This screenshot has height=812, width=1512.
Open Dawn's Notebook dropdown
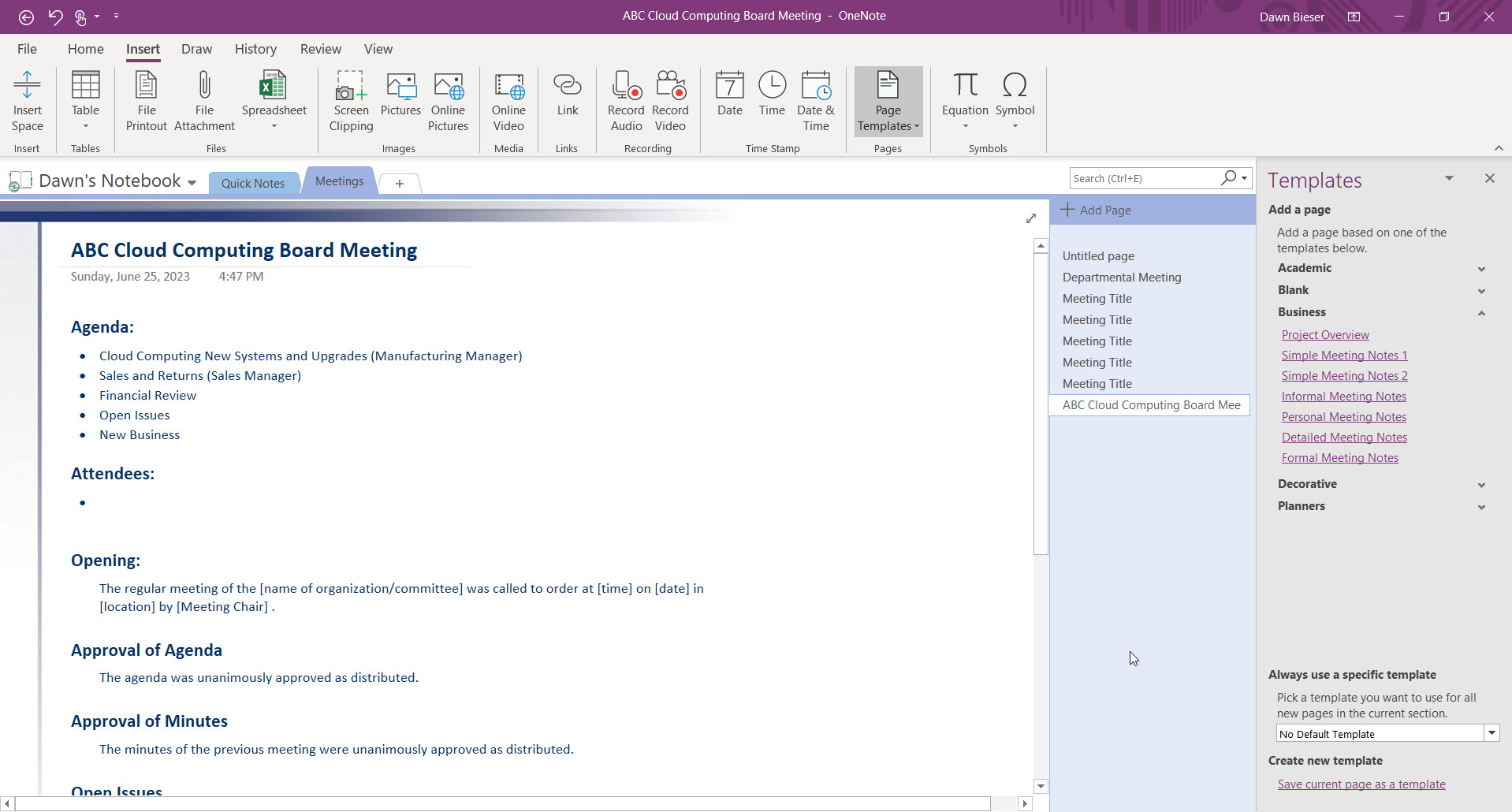tap(192, 183)
